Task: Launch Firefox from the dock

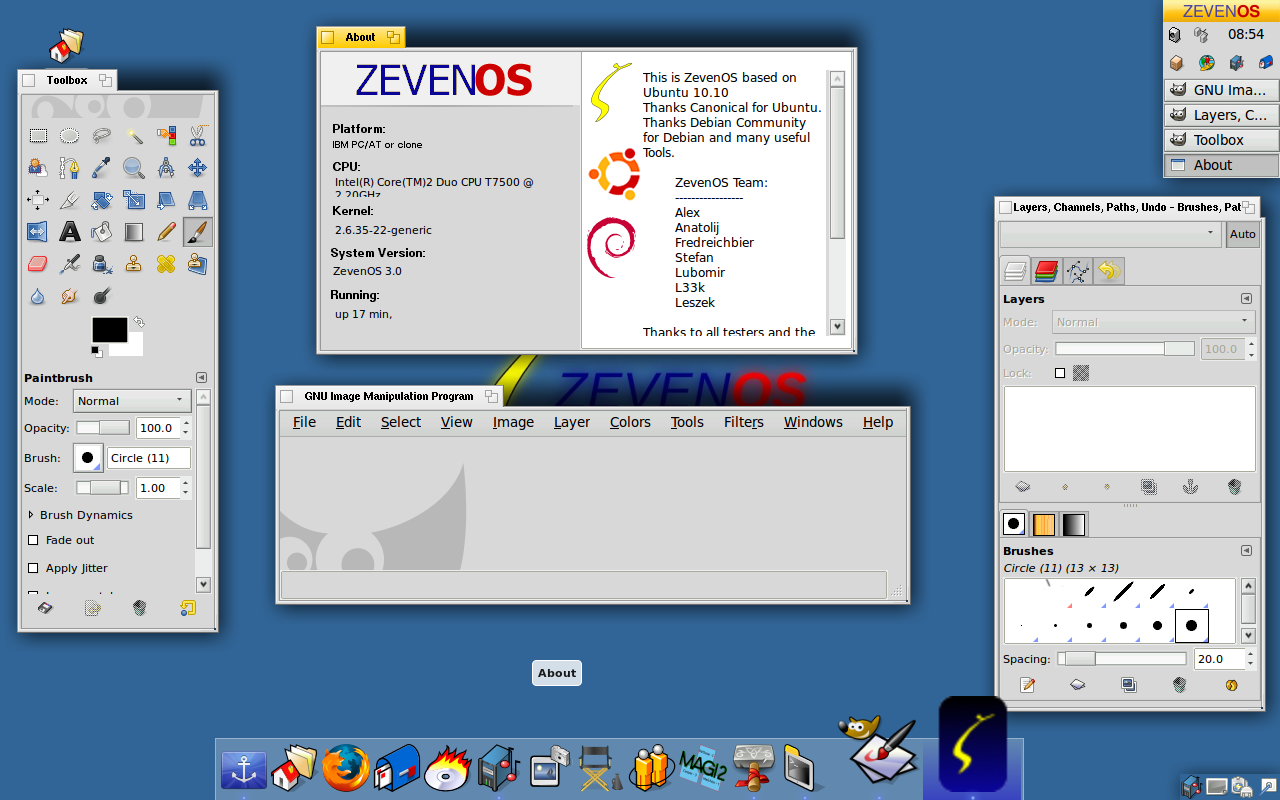Action: [345, 768]
